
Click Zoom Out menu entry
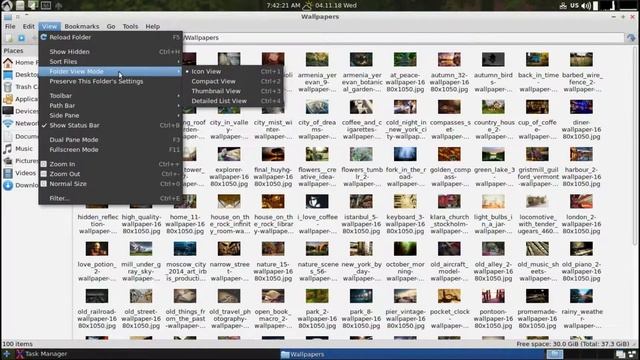coord(110,174)
